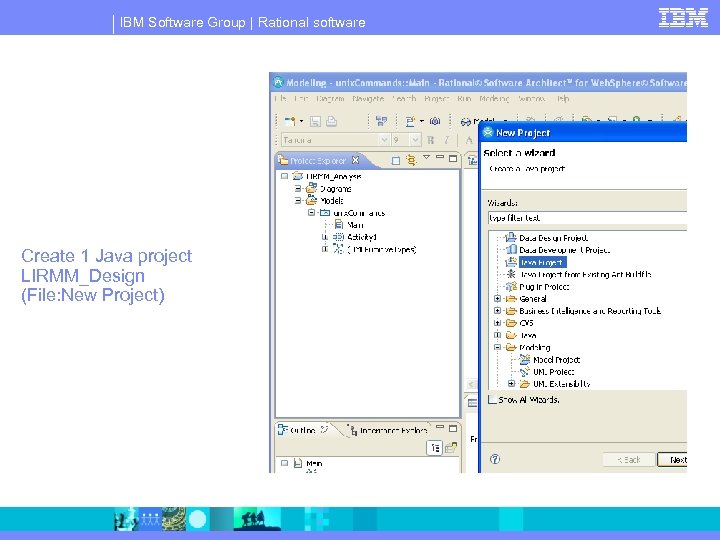Click the Plug-in Project icon

[511, 286]
